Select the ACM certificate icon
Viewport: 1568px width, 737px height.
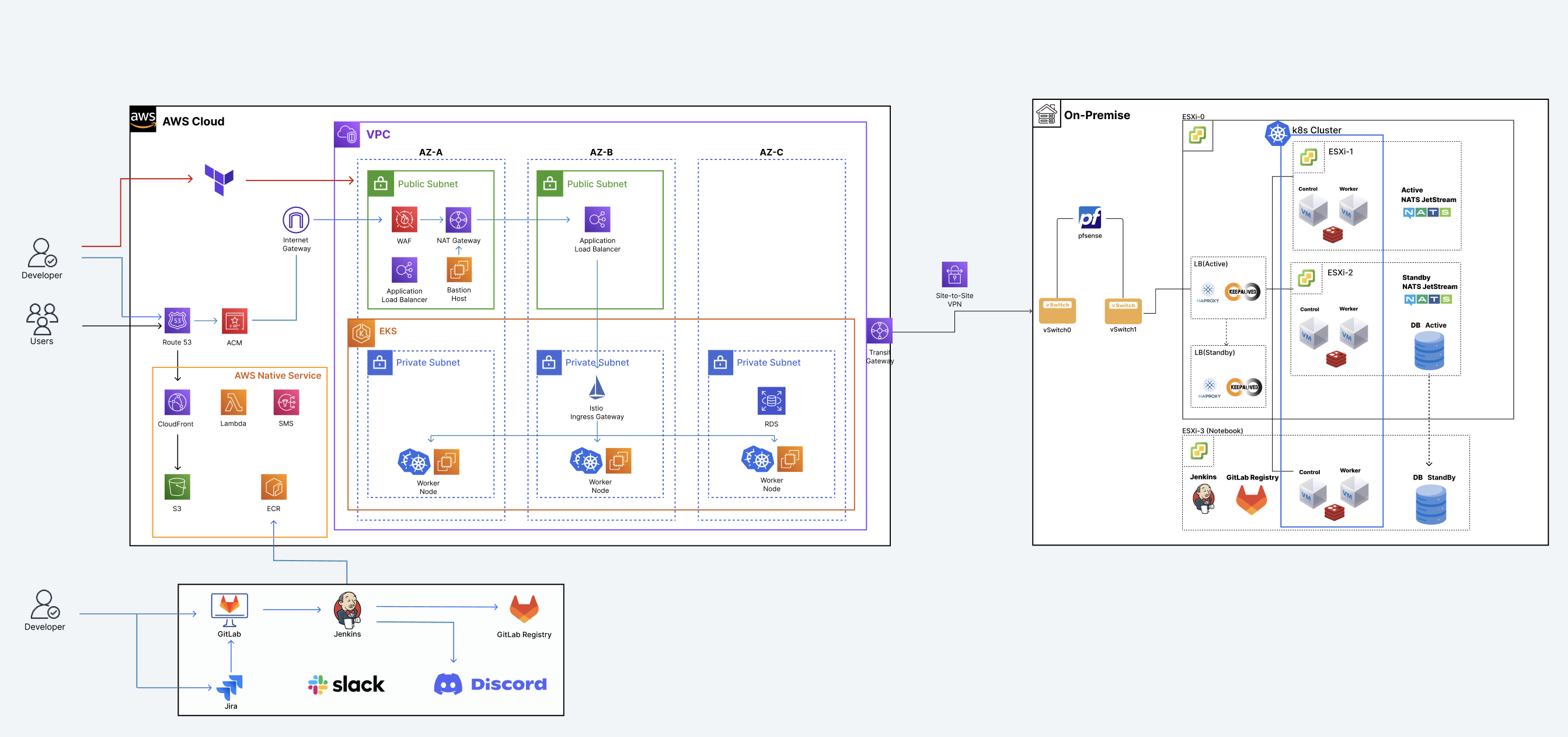pos(234,321)
